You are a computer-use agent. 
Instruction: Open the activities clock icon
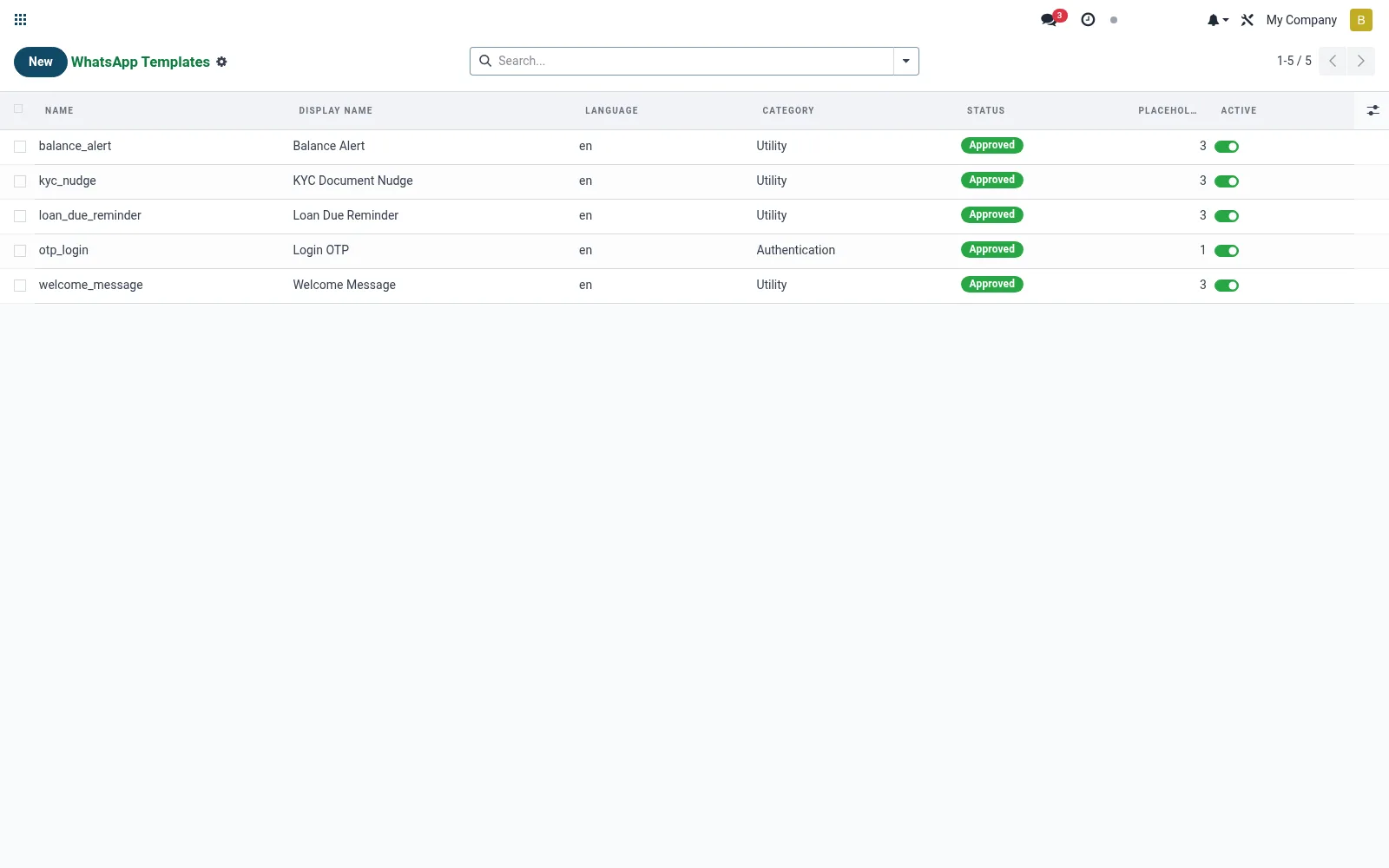[1088, 19]
